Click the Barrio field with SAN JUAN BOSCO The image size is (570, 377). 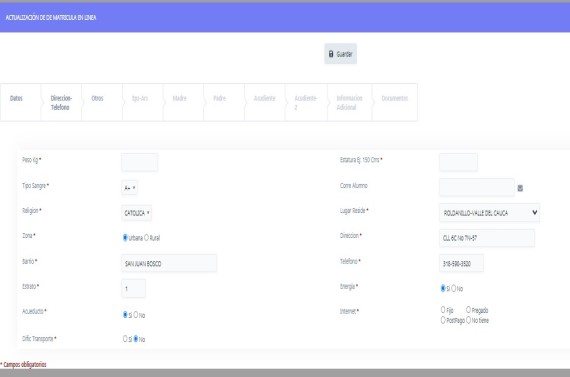pyautogui.click(x=169, y=263)
